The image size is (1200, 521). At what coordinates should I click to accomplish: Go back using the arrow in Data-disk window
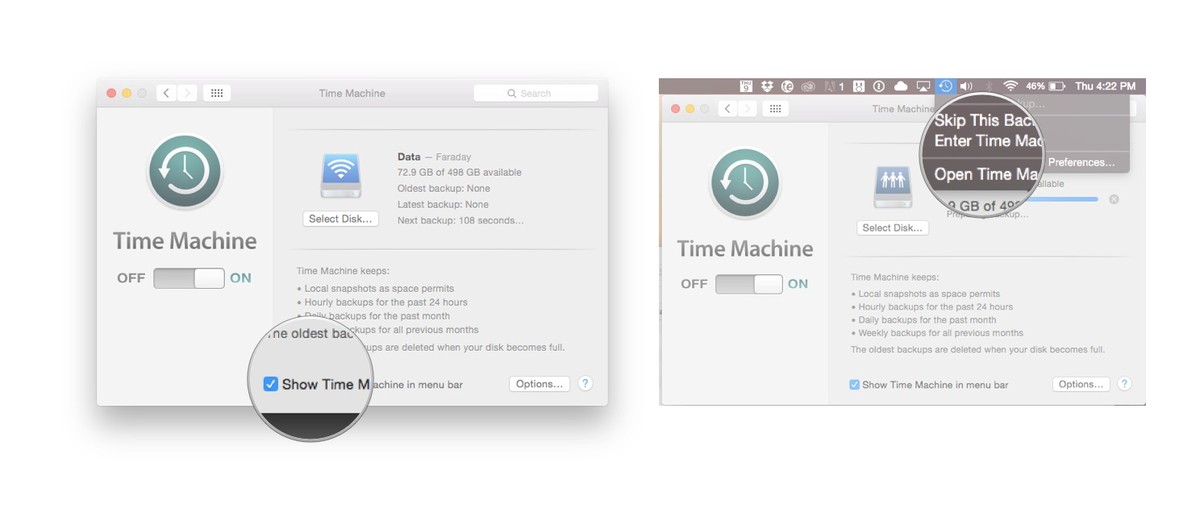click(x=166, y=93)
